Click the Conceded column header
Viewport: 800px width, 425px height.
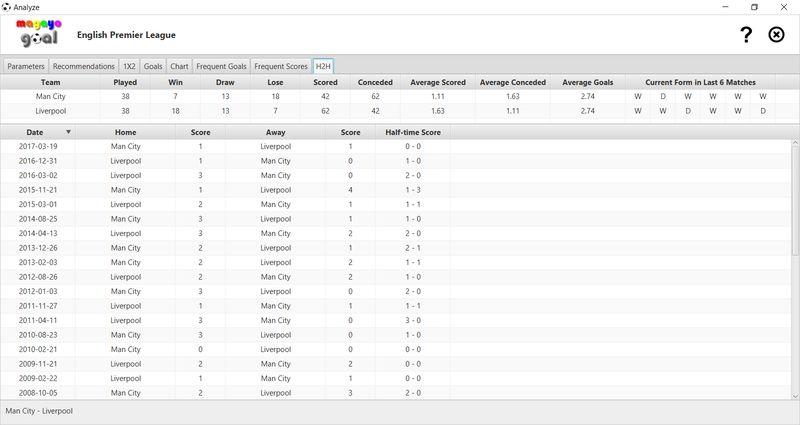(375, 82)
